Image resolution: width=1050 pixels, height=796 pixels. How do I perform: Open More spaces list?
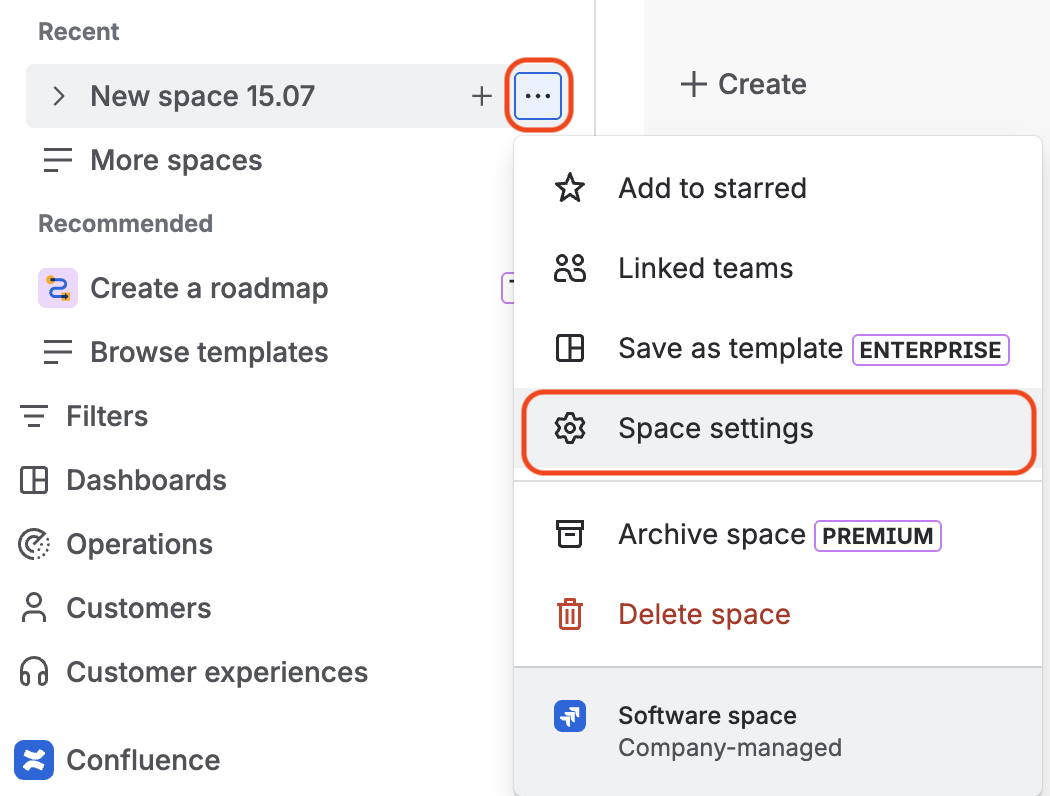152,160
